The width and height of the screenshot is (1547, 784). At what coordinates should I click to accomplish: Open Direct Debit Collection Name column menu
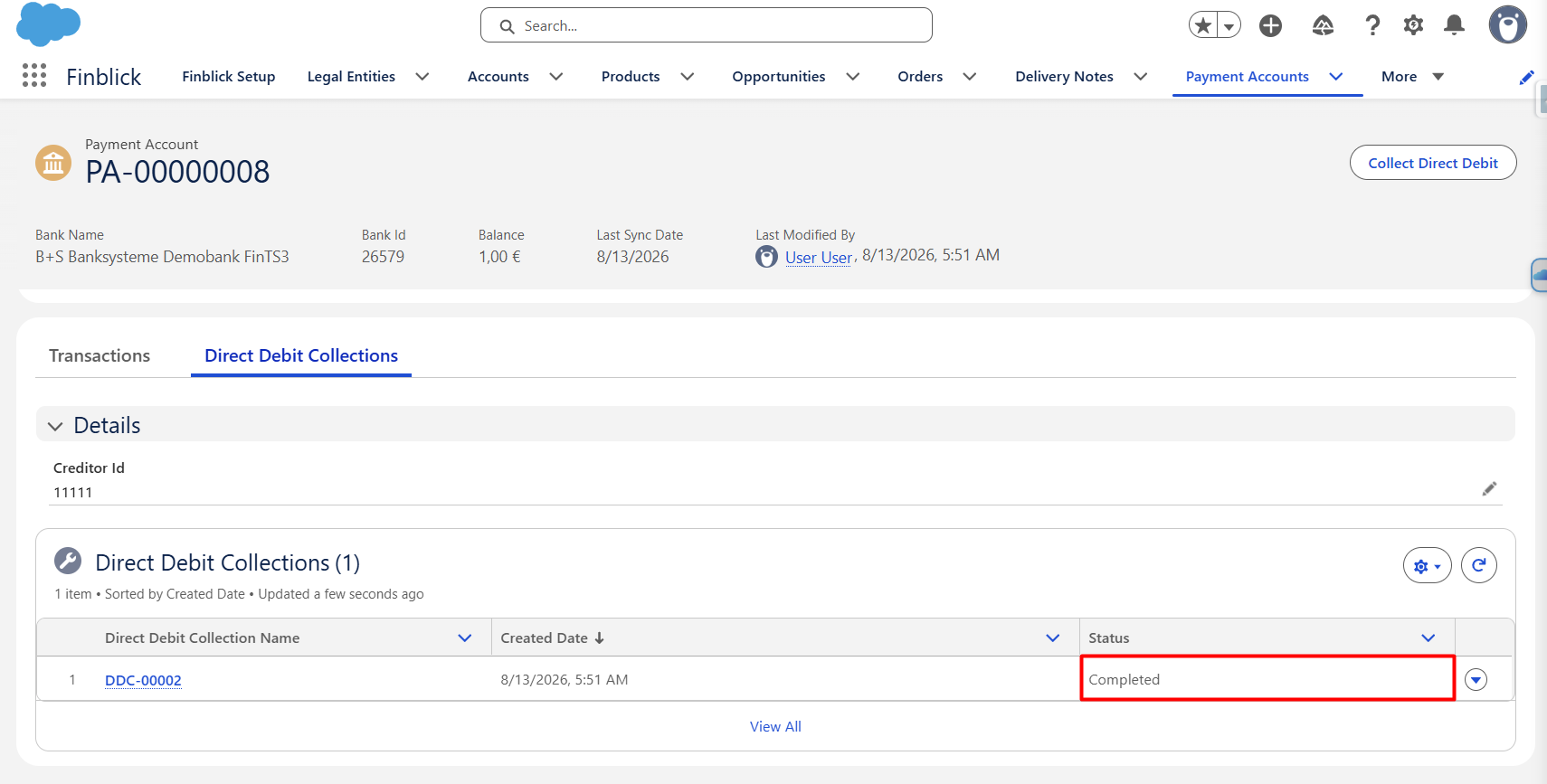tap(465, 638)
